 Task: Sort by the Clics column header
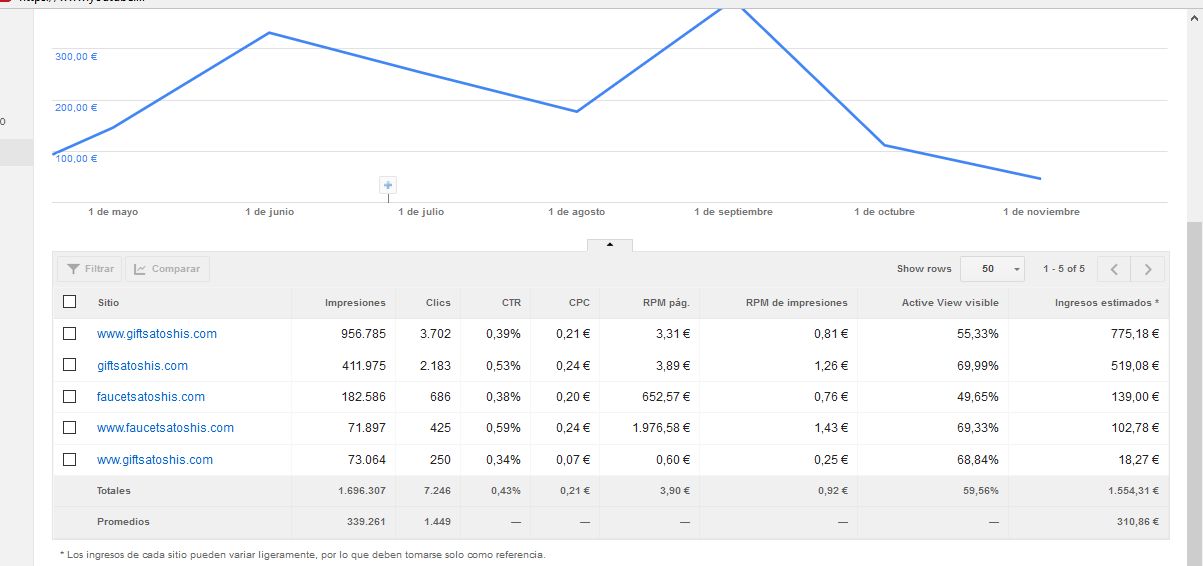[438, 302]
